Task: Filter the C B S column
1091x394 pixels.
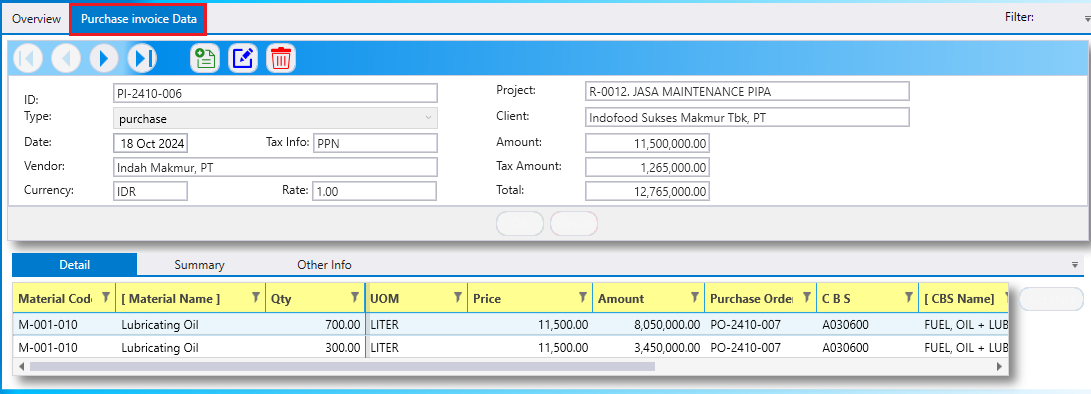Action: pyautogui.click(x=909, y=298)
